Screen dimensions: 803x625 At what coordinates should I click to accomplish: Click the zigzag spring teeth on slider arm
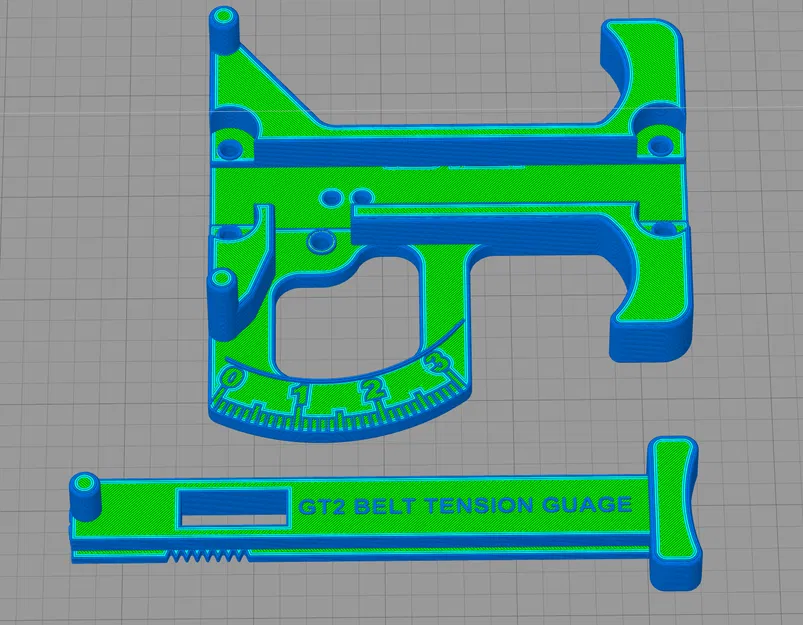207,555
